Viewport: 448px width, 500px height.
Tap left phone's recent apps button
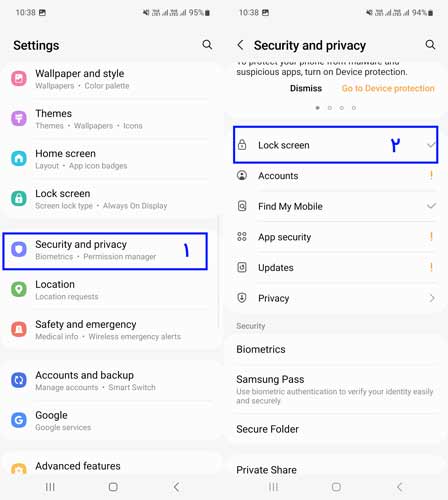click(50, 487)
